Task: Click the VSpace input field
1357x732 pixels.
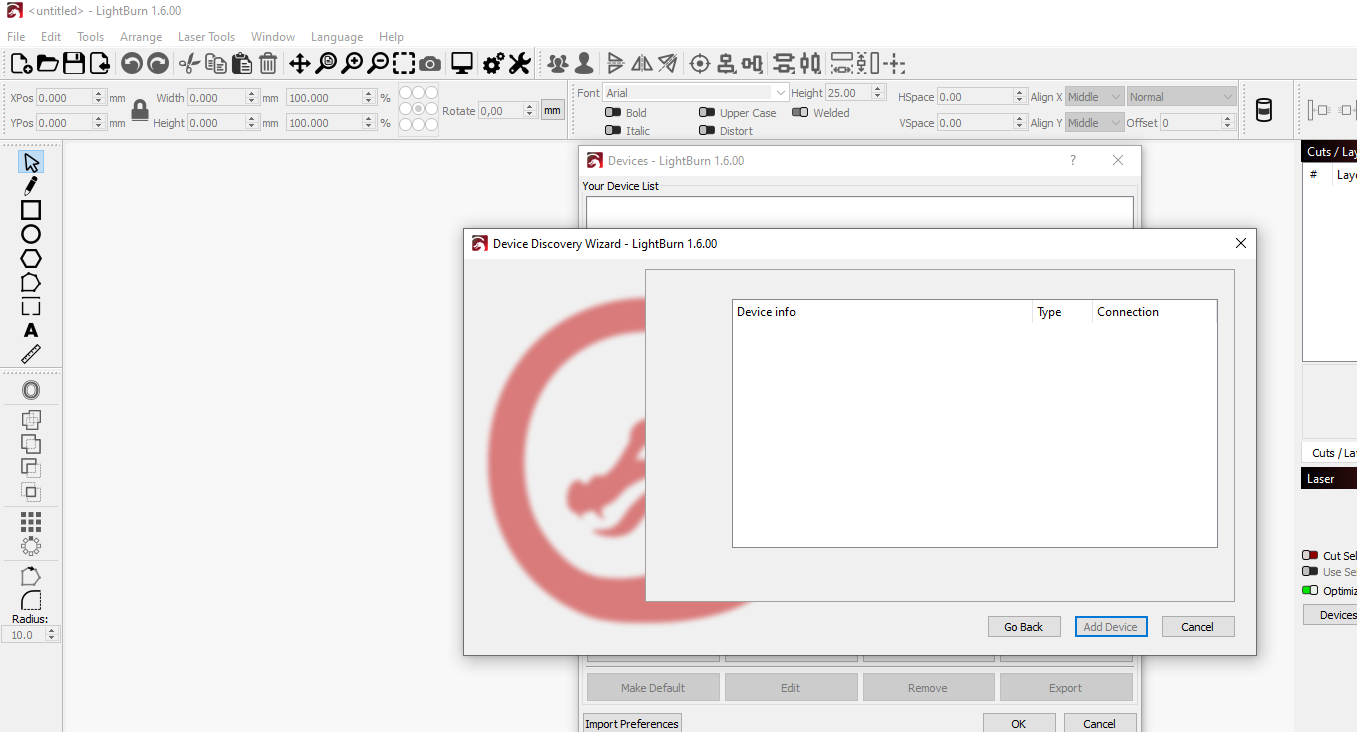Action: (981, 123)
